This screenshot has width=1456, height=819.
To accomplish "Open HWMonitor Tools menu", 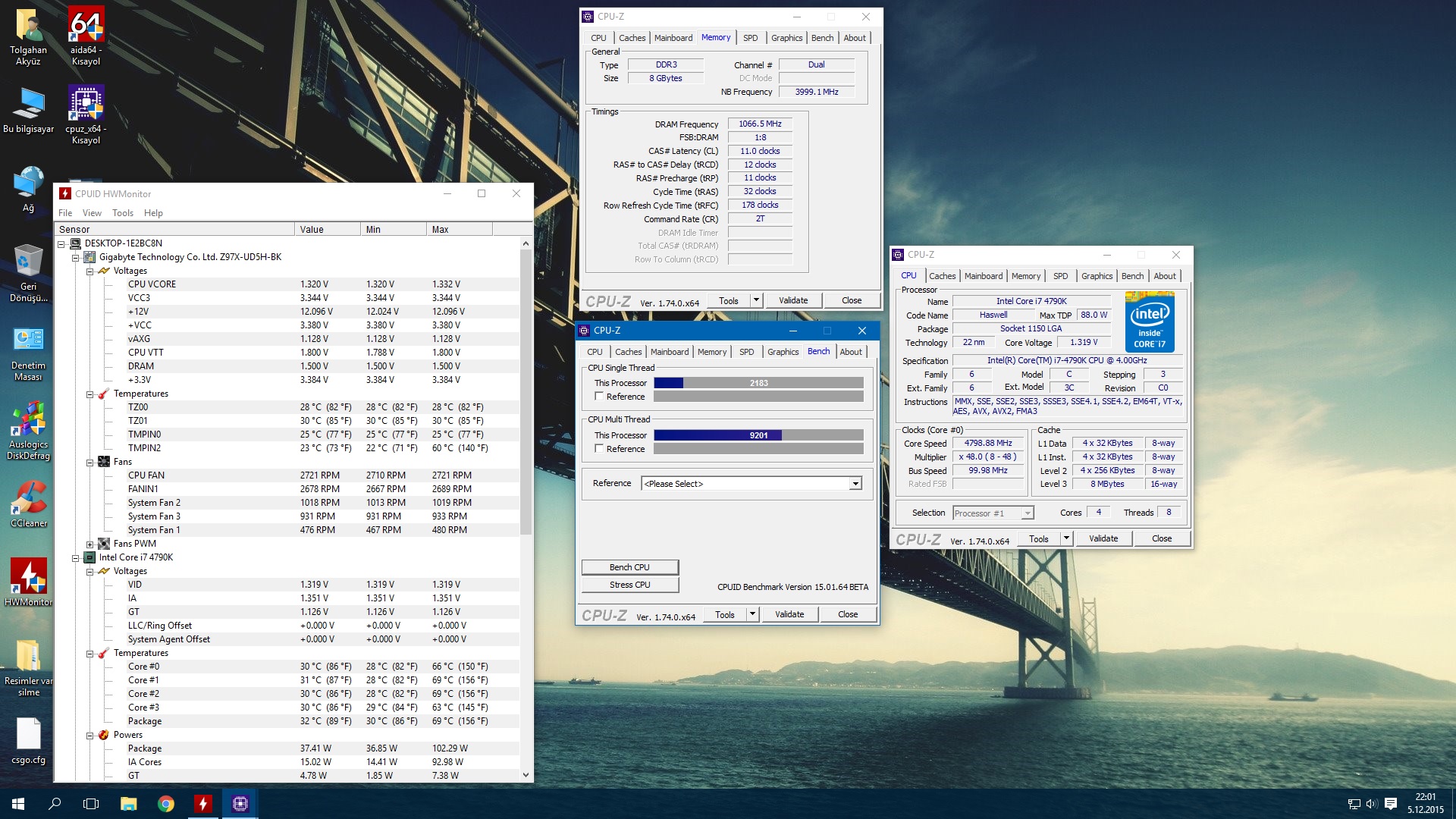I will point(123,213).
